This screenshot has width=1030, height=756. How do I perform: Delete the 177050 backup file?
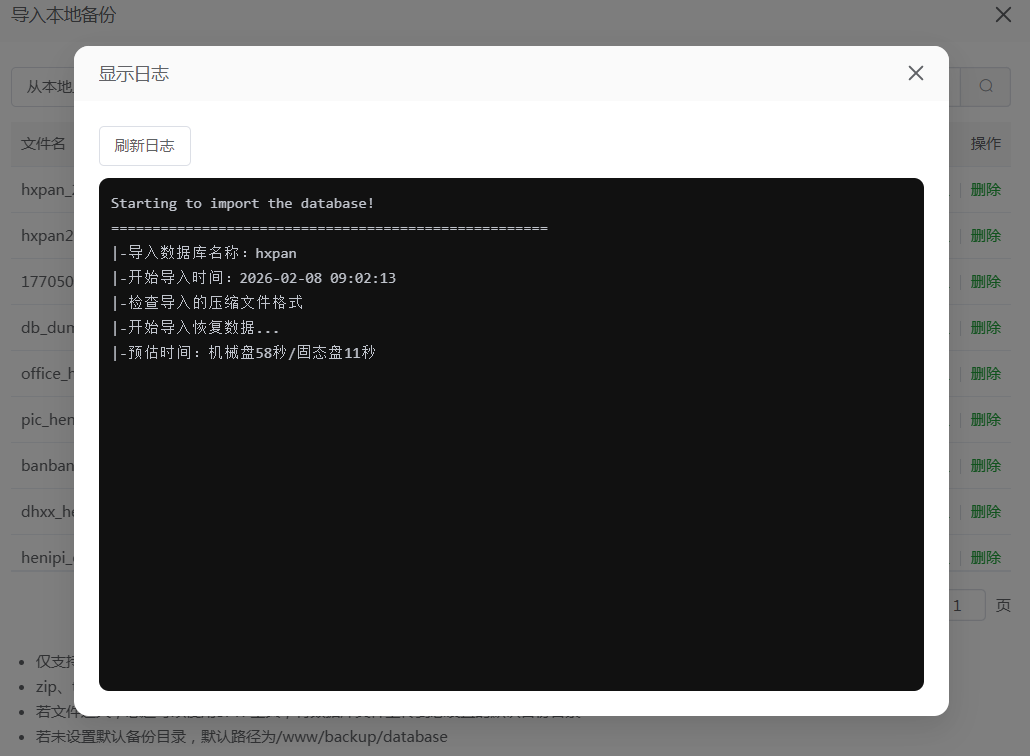coord(985,281)
